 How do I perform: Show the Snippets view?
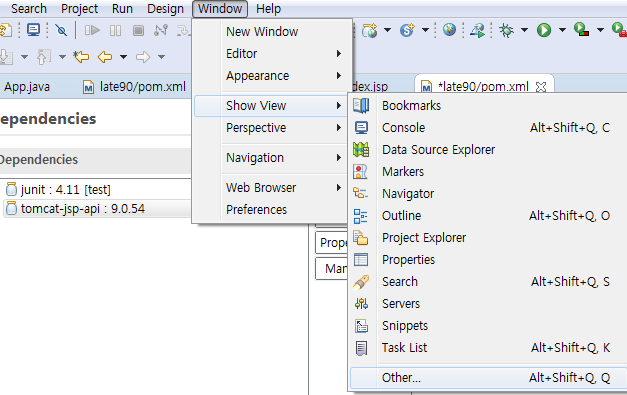tap(488, 325)
